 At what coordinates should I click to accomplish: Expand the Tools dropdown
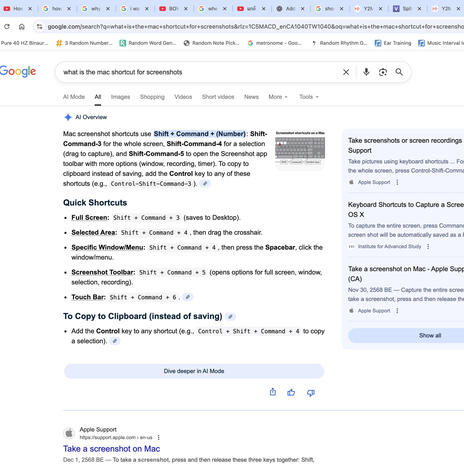coord(309,97)
